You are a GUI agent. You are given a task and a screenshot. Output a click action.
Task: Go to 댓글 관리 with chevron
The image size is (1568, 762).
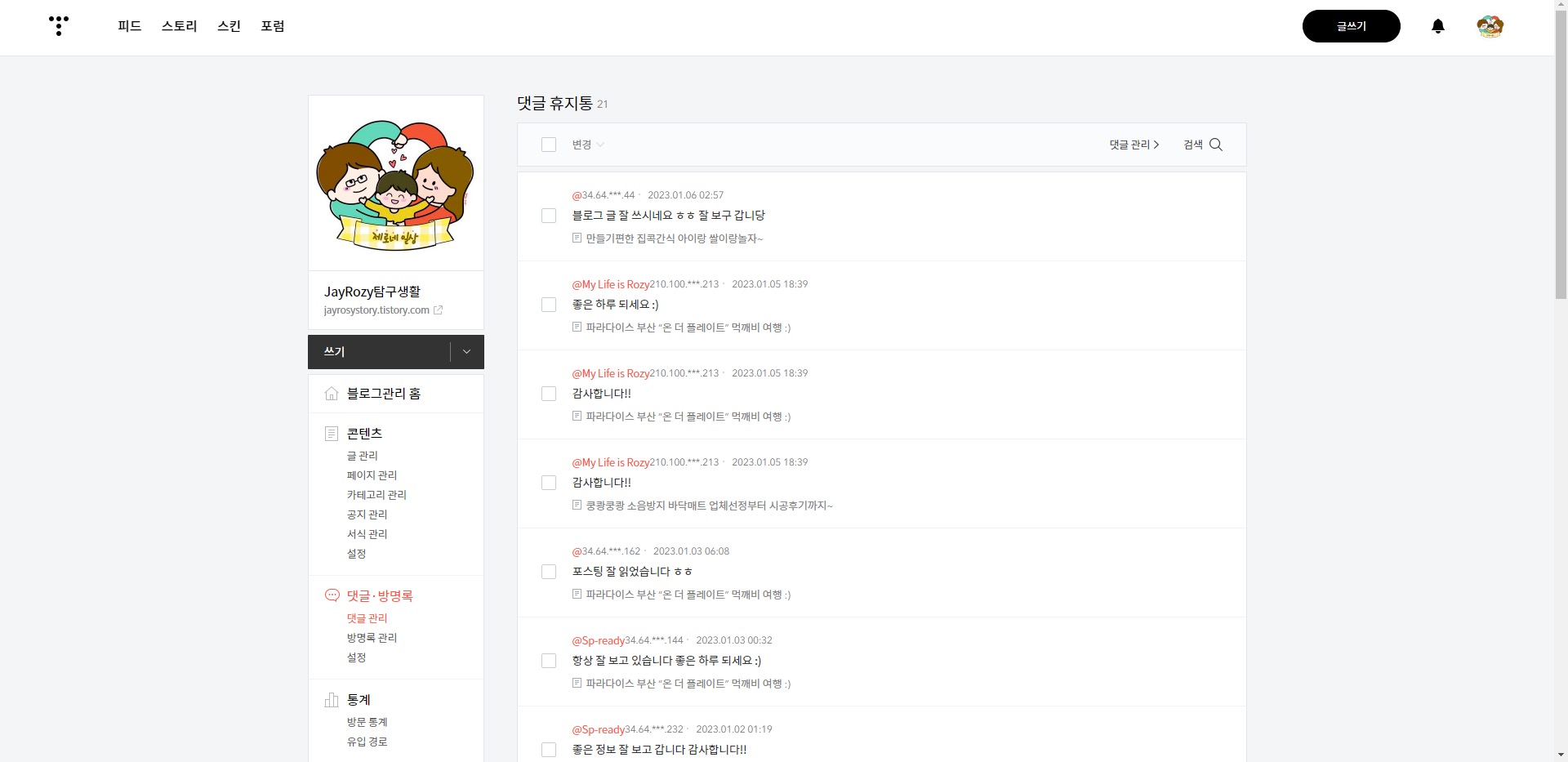click(x=1134, y=145)
